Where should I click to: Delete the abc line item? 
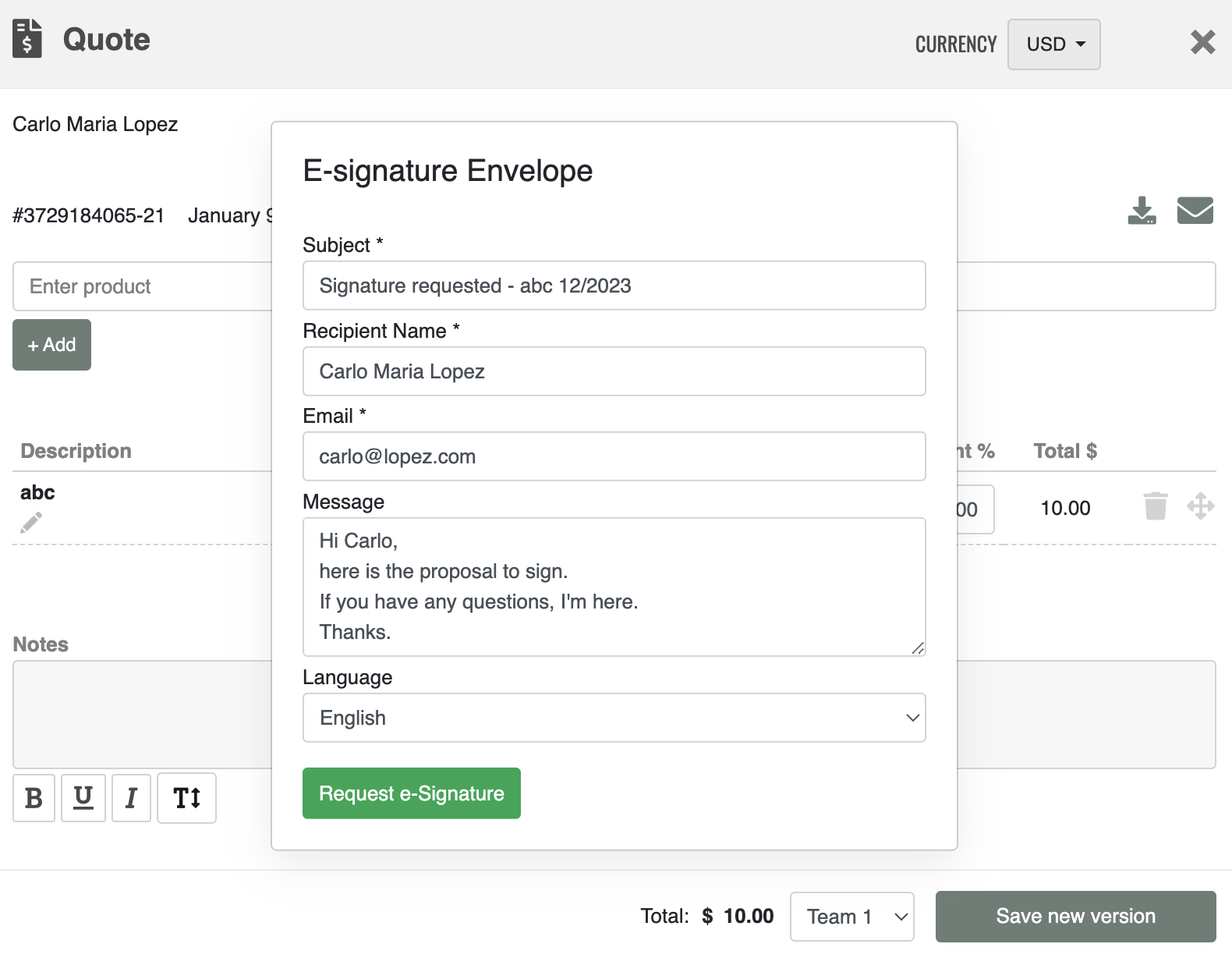click(x=1155, y=506)
